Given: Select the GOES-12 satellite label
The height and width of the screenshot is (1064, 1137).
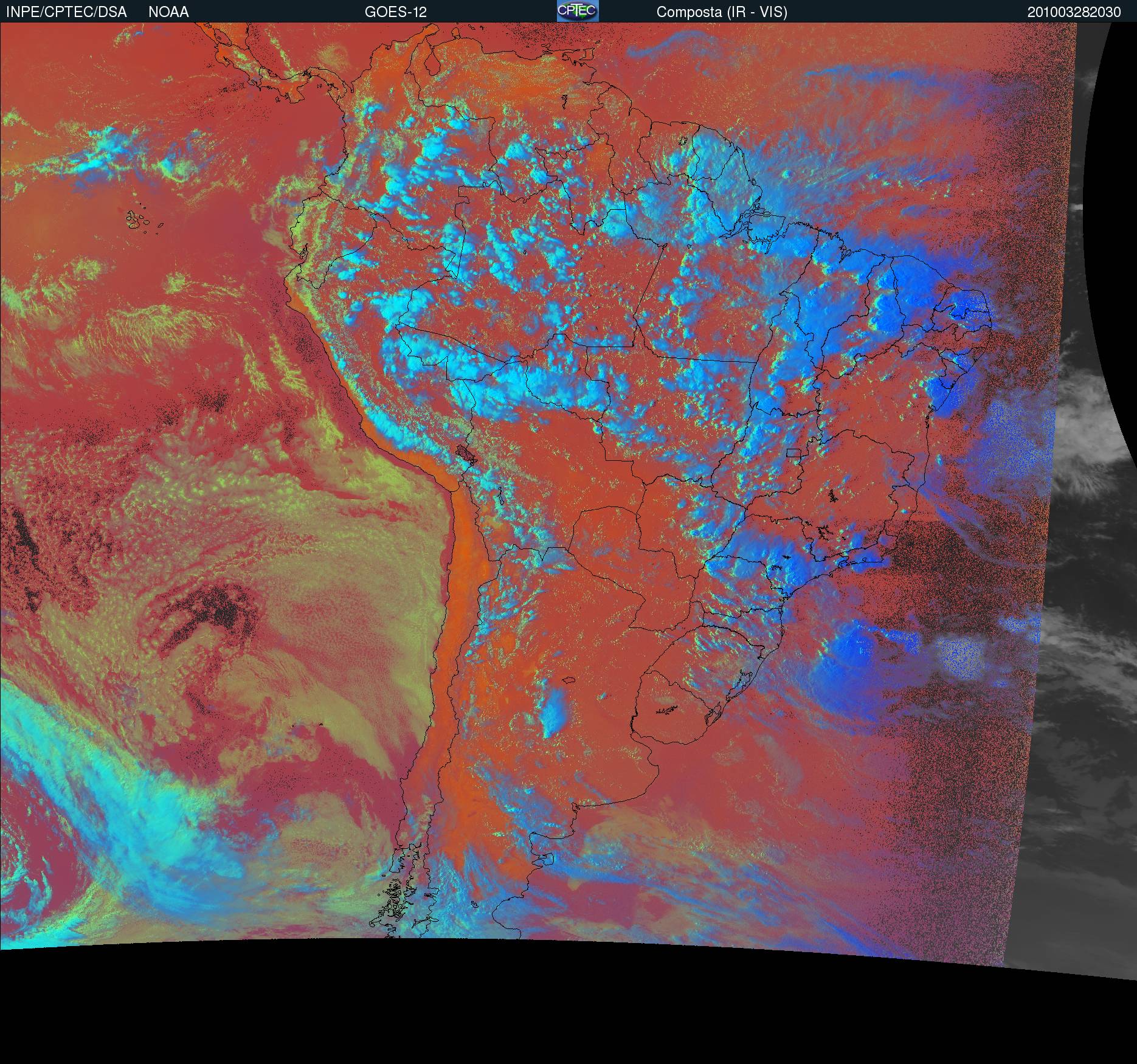Looking at the screenshot, I should pyautogui.click(x=395, y=12).
